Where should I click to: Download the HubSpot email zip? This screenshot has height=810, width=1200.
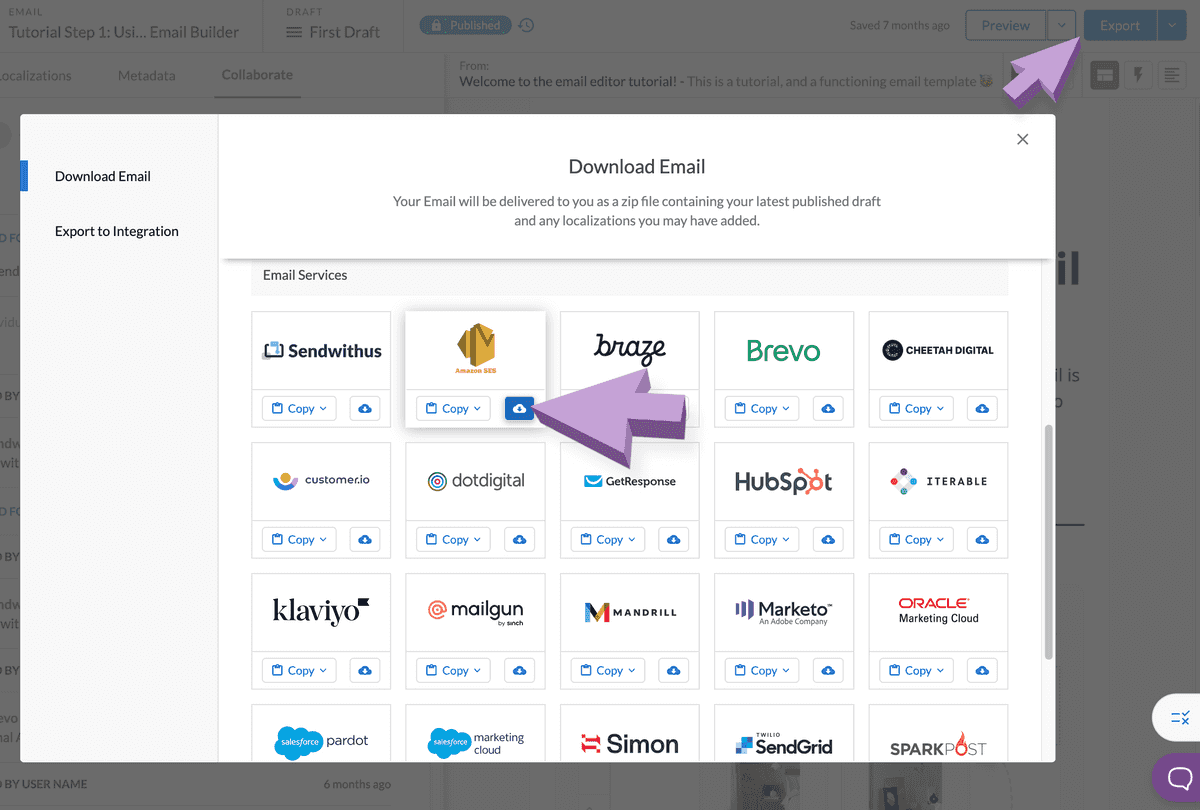pyautogui.click(x=828, y=539)
